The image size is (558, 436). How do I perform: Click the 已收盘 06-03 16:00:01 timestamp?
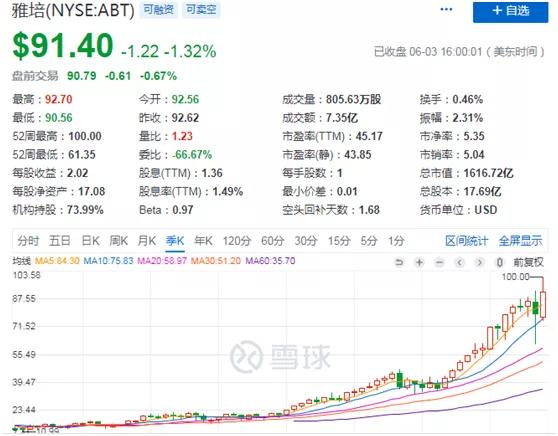(x=459, y=52)
